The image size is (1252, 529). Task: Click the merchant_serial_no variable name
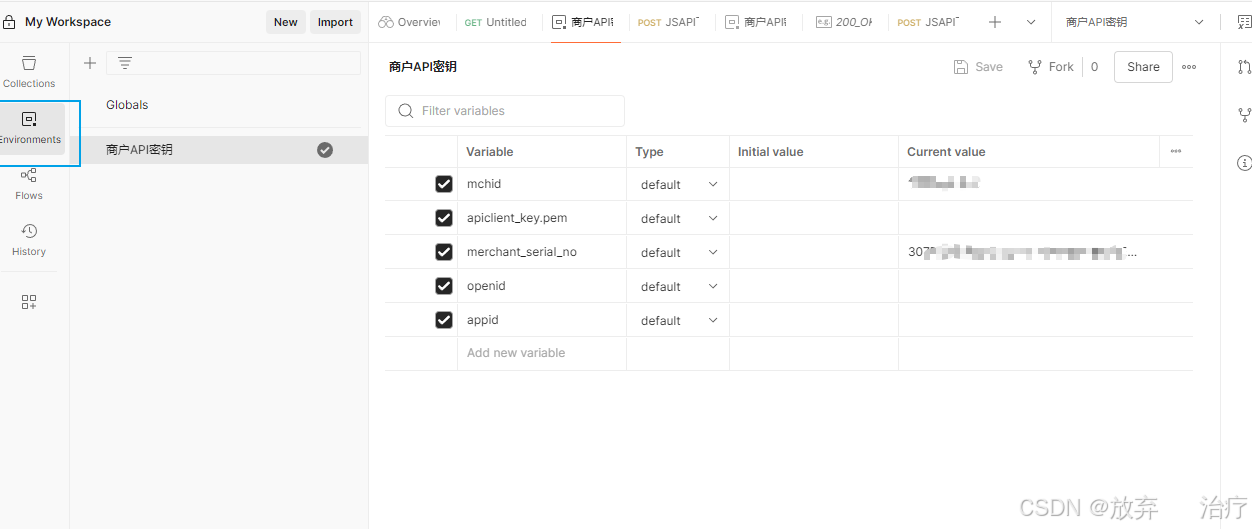(522, 252)
